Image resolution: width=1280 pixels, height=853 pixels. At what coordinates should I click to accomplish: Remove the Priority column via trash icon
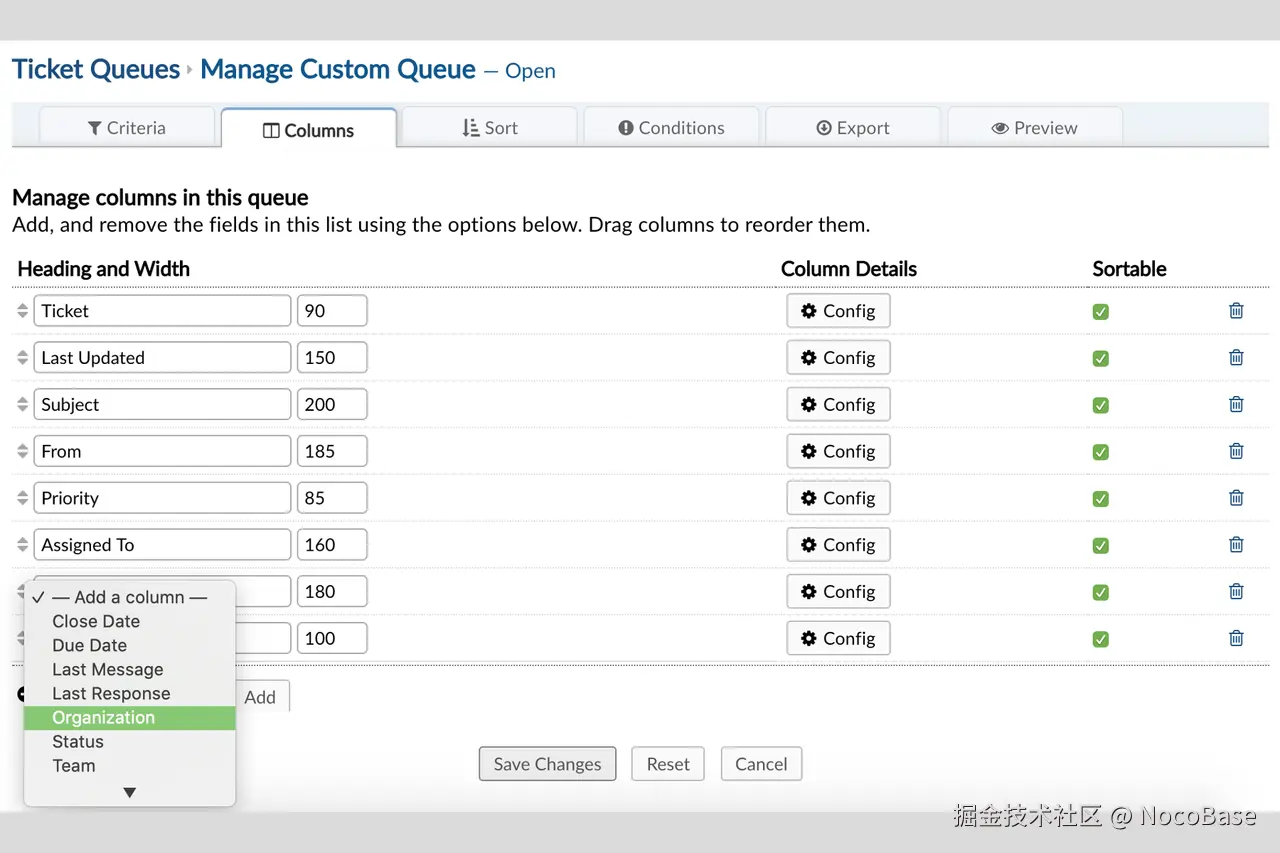(1236, 498)
